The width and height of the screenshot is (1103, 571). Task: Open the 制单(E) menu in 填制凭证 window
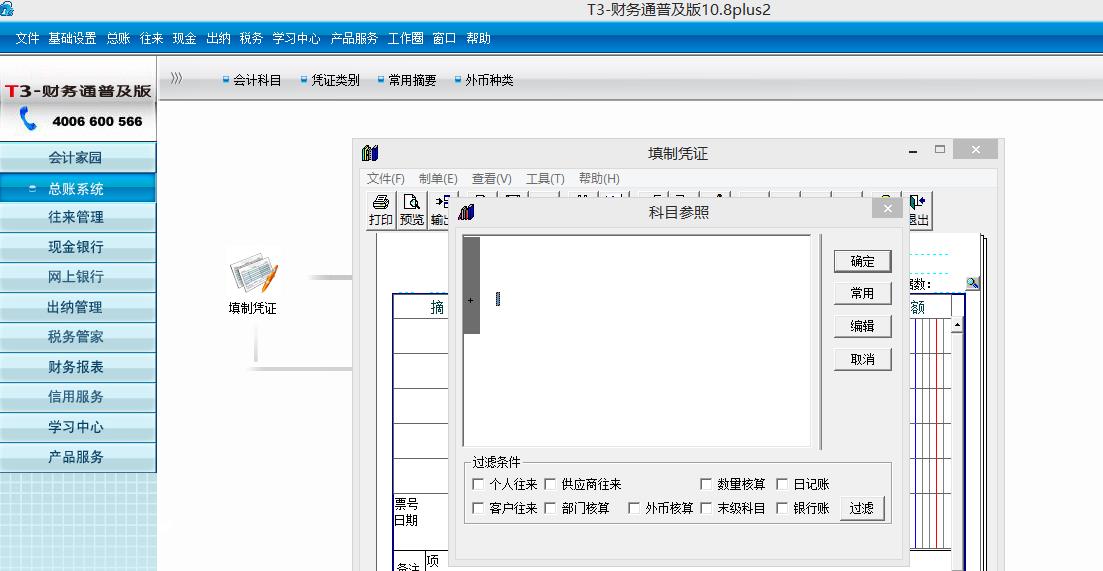(x=438, y=179)
